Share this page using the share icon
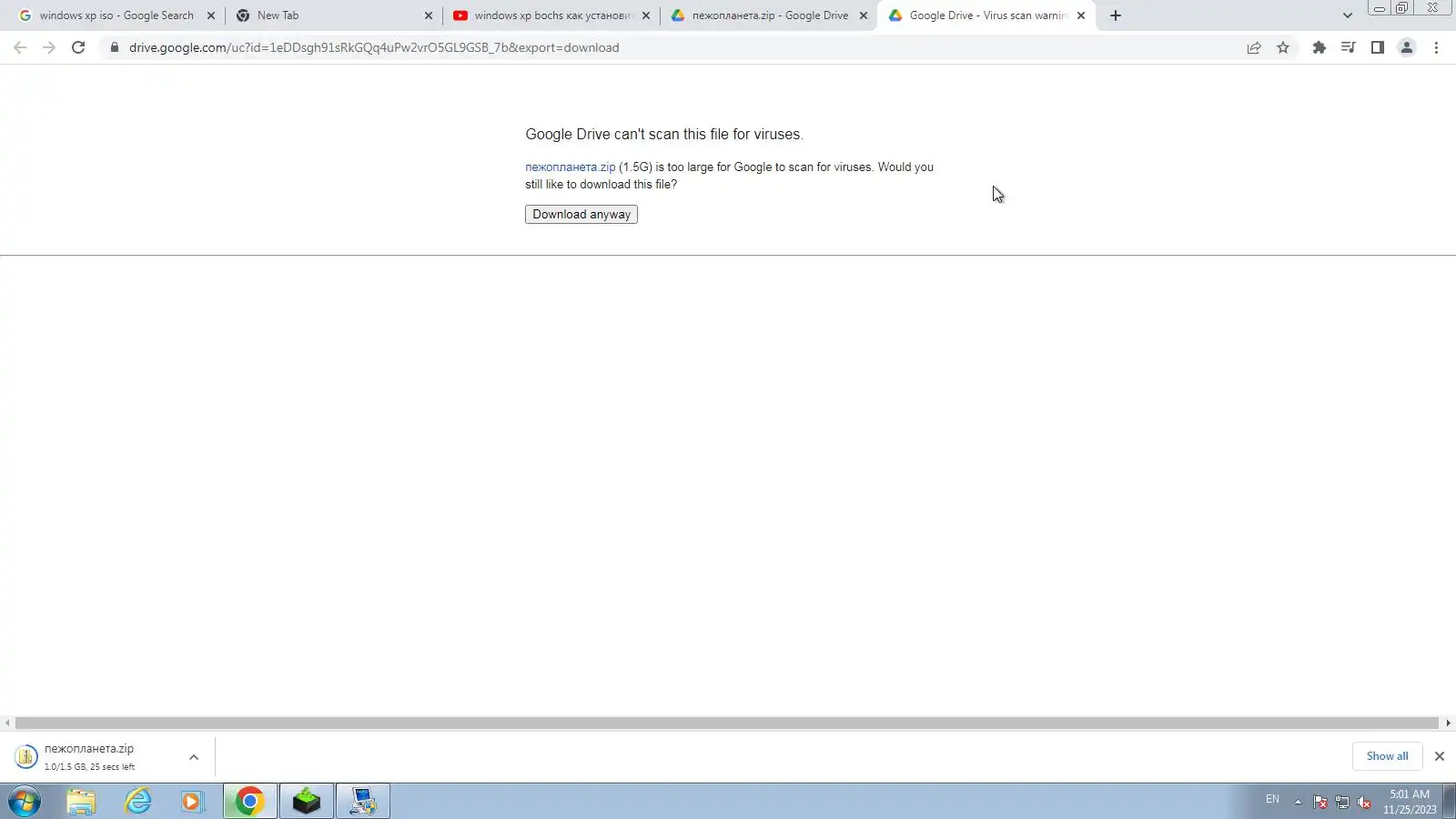Screen dimensions: 1456x819 [x=1254, y=47]
